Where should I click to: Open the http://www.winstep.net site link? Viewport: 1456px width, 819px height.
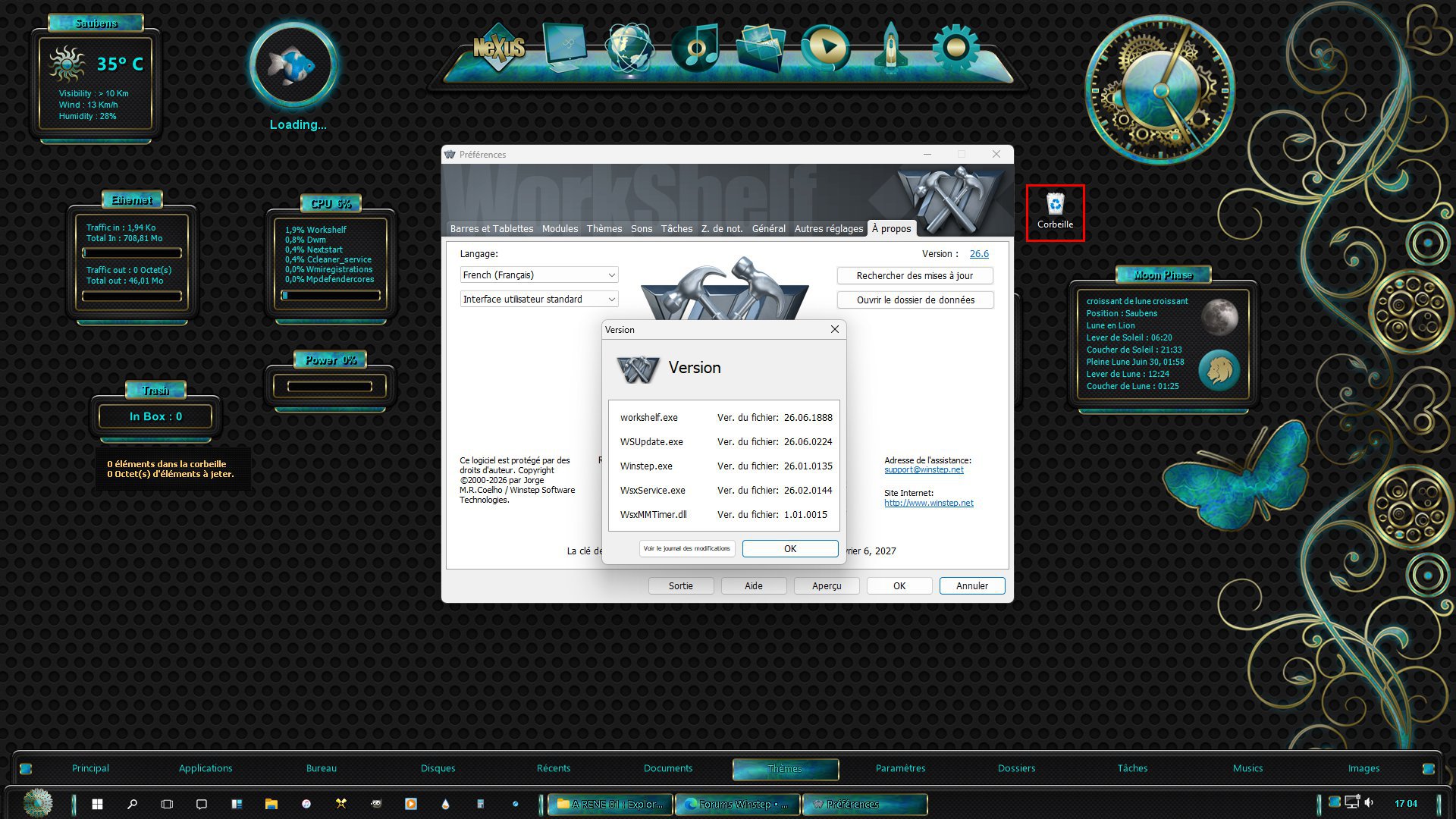click(x=929, y=504)
